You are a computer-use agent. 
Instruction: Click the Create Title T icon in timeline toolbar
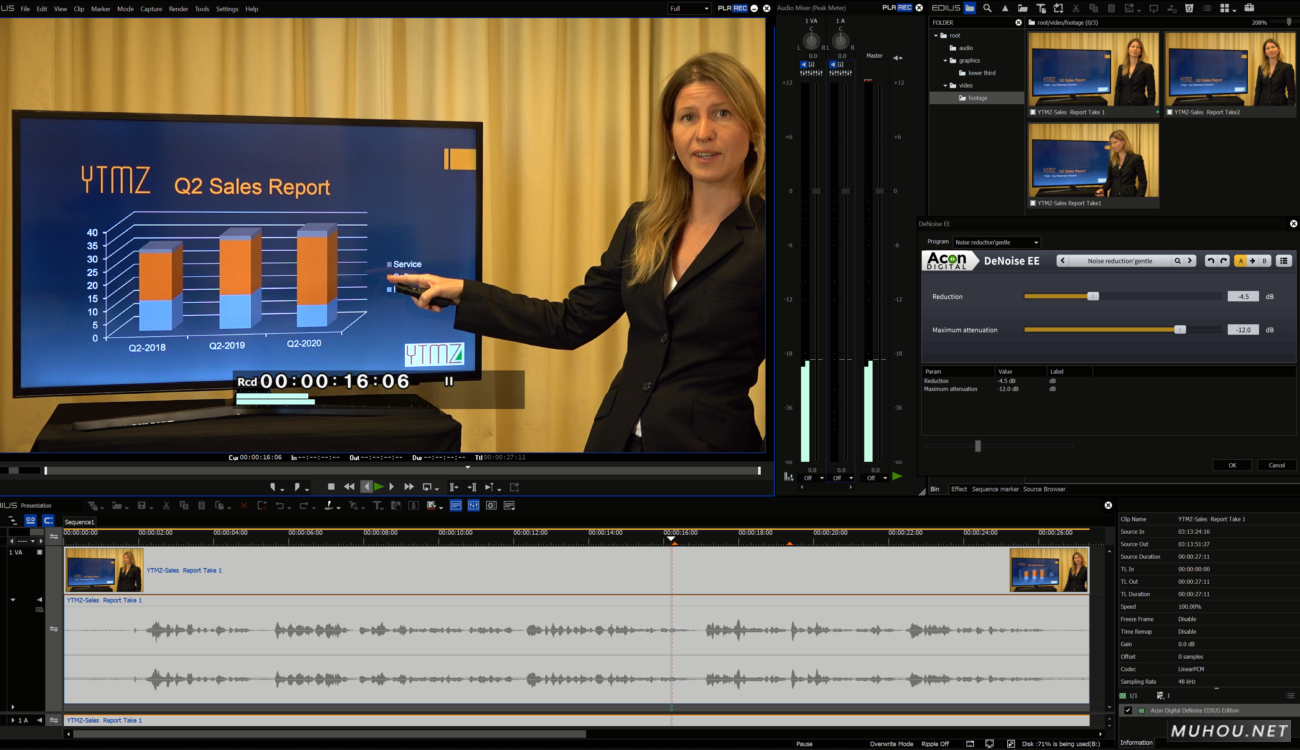[379, 506]
